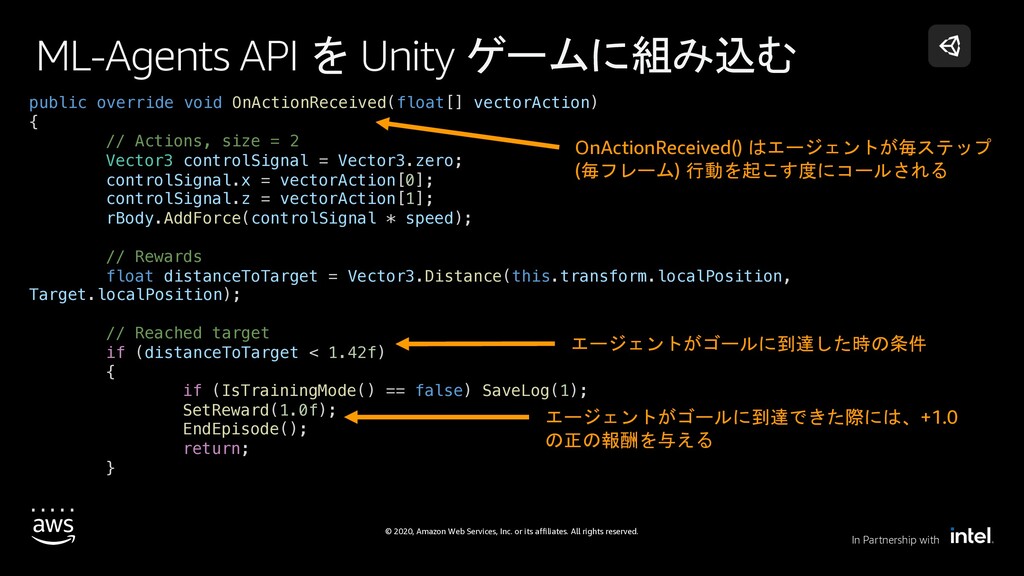Click the "public override void OnActionReceived" line
The image size is (1024, 576).
pos(313,103)
